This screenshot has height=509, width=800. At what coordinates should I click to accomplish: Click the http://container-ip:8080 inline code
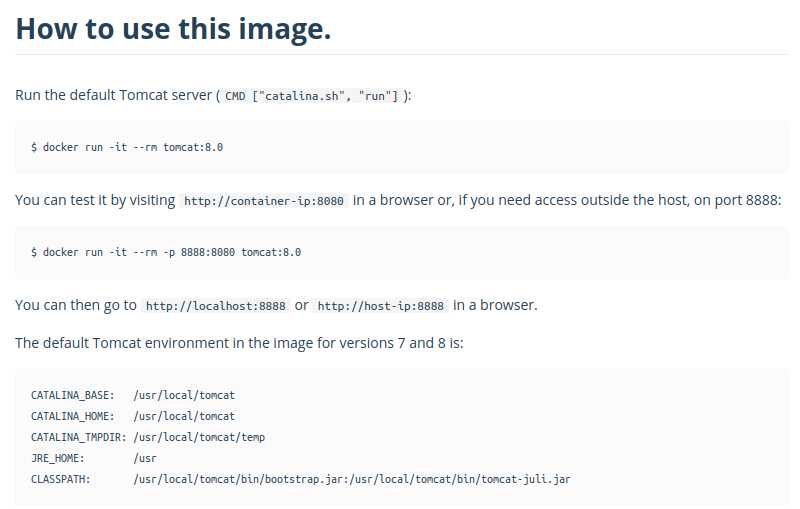click(x=264, y=201)
